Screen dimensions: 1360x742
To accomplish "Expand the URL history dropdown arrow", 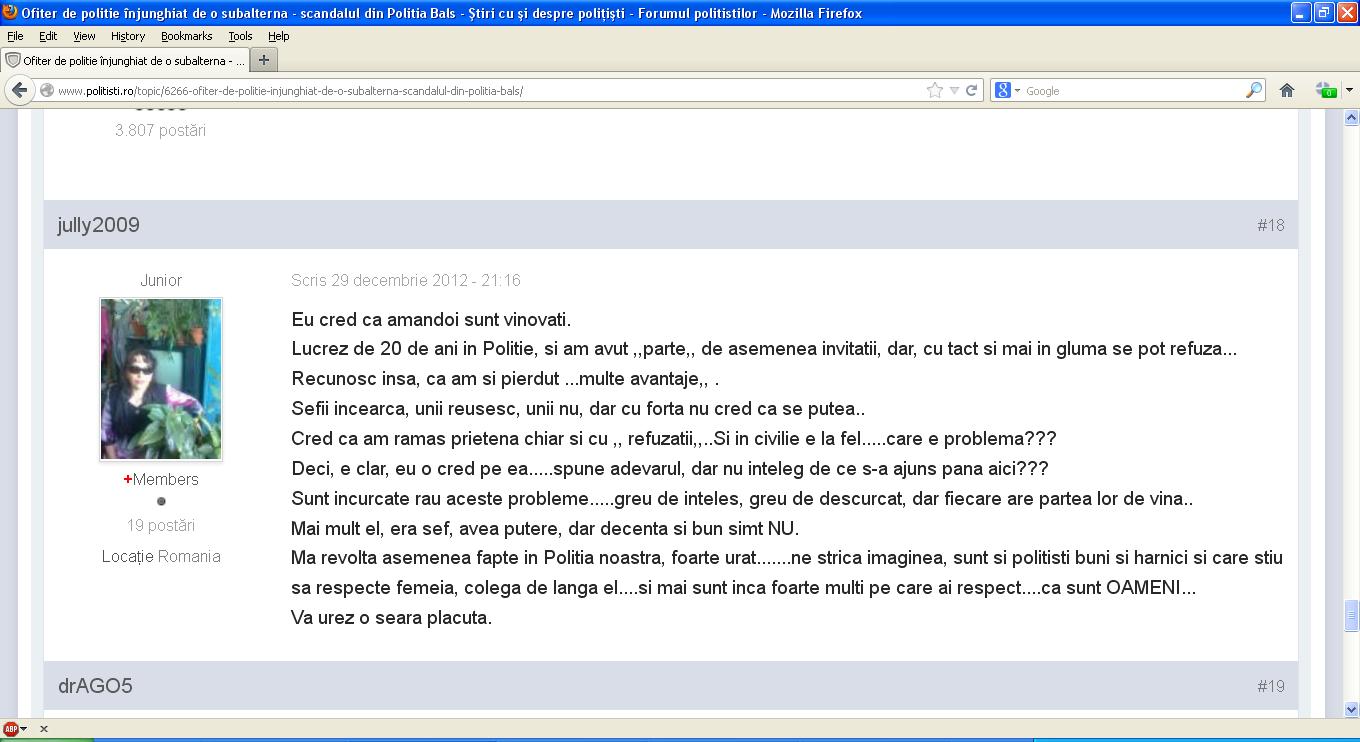I will 954,90.
